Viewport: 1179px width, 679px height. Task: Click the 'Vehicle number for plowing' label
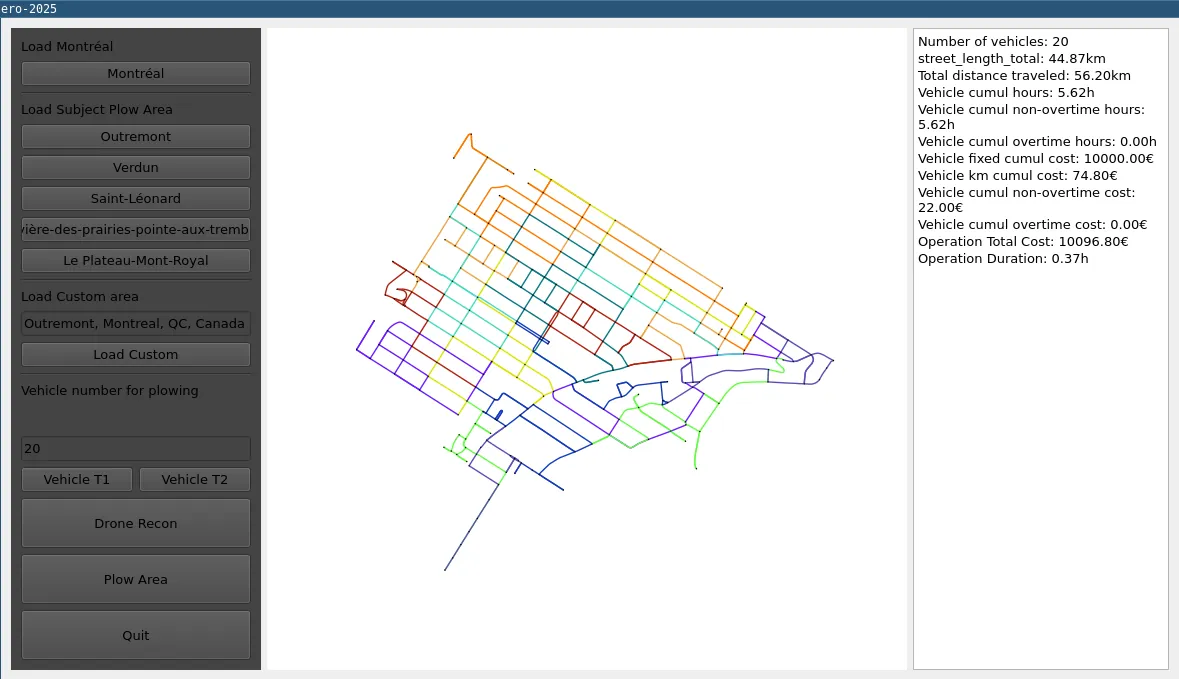110,390
